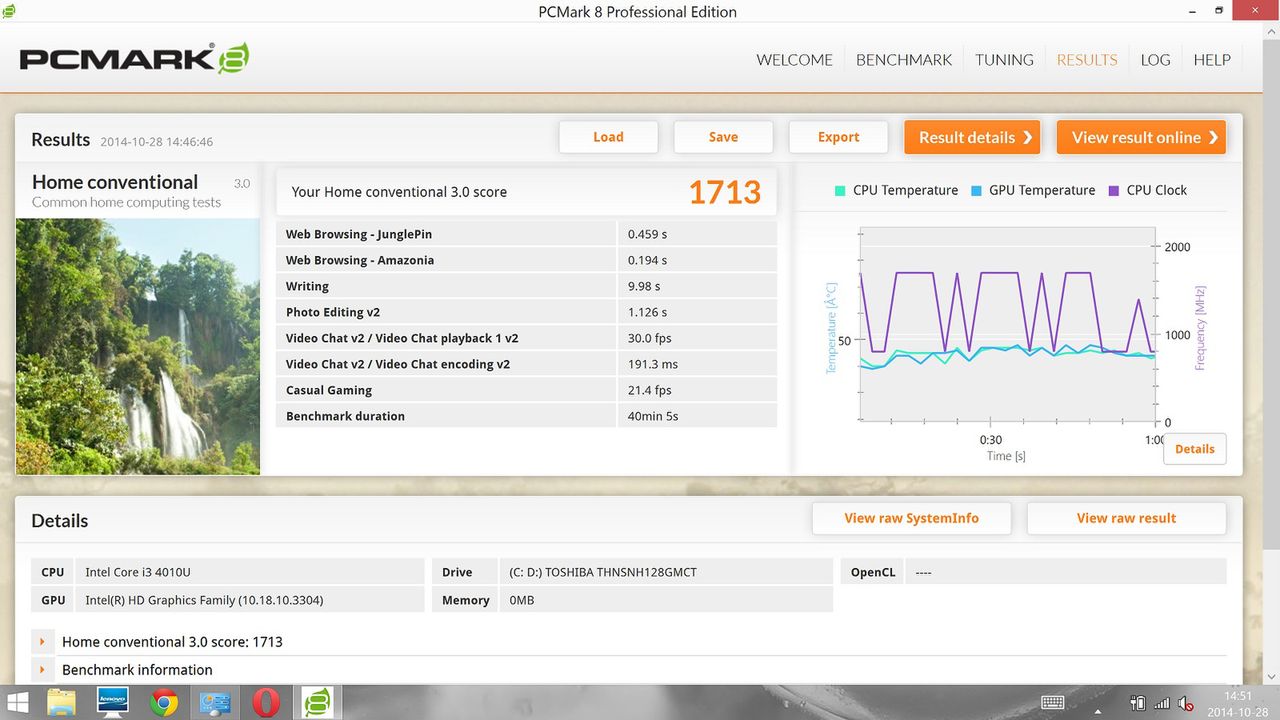Launch the Lenovo taskbar icon
Screen dimensions: 1280x720
pyautogui.click(x=112, y=702)
